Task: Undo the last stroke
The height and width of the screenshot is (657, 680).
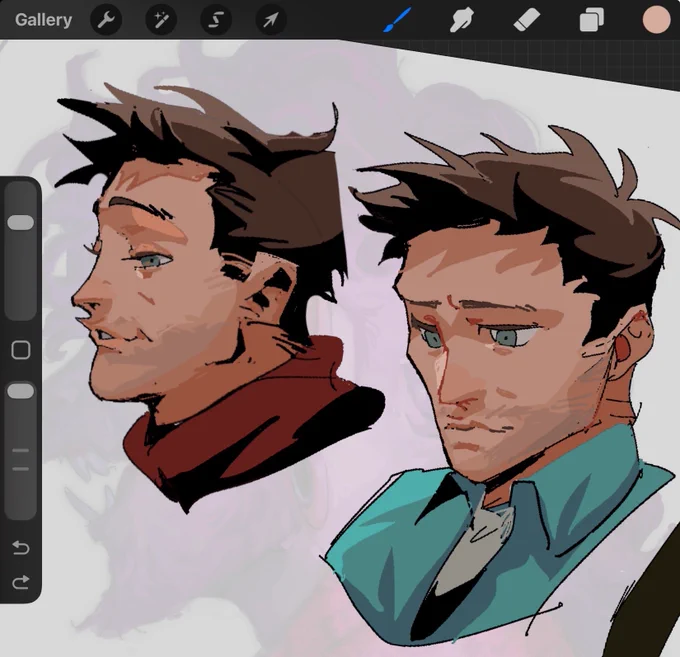Action: click(21, 547)
